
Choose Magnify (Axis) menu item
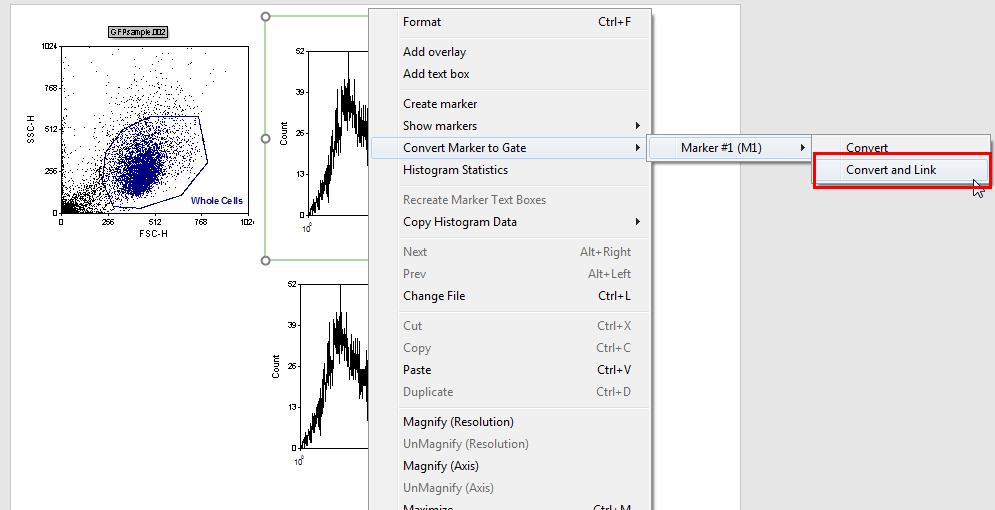(444, 466)
